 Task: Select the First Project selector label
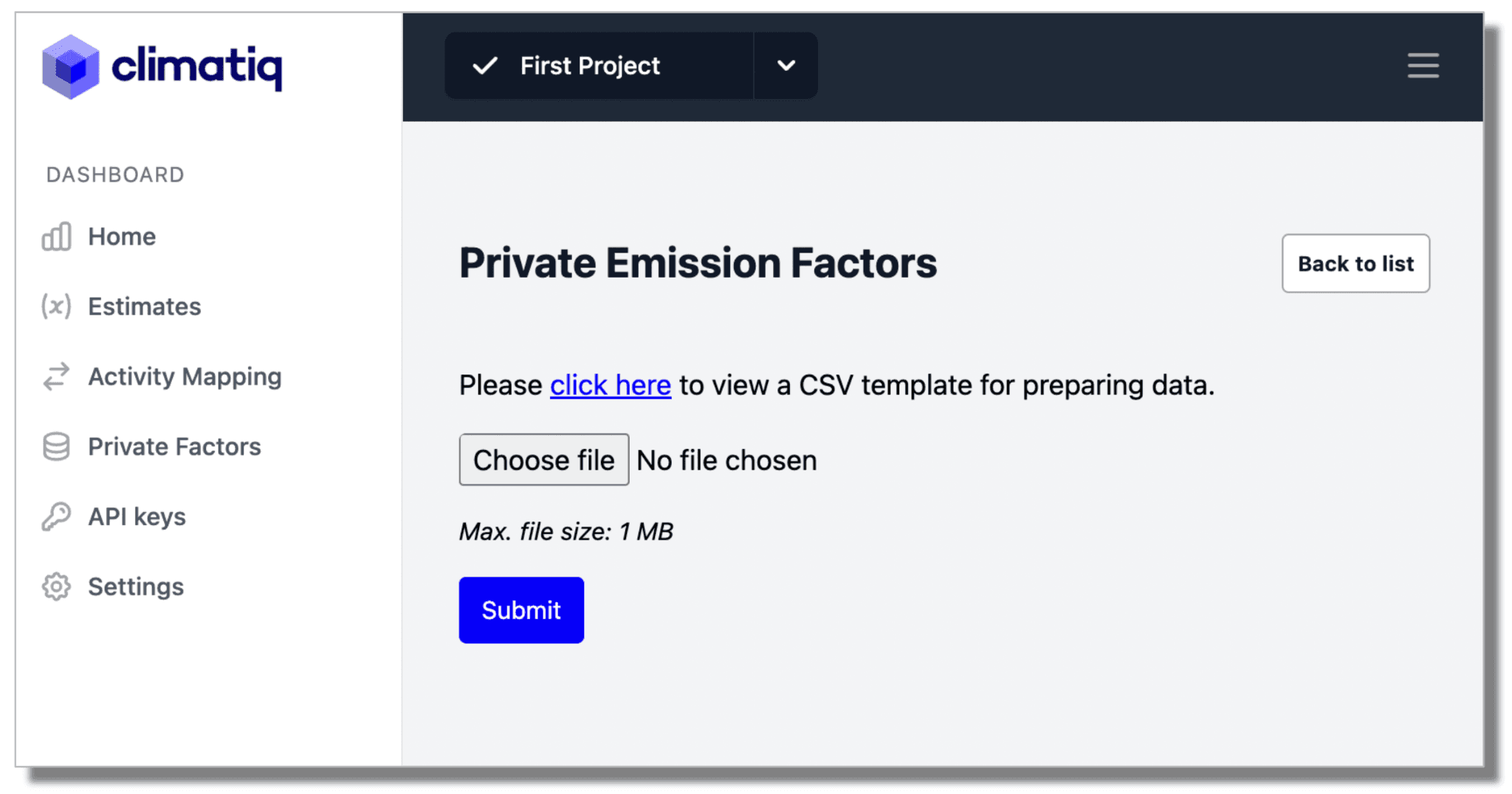coord(590,66)
